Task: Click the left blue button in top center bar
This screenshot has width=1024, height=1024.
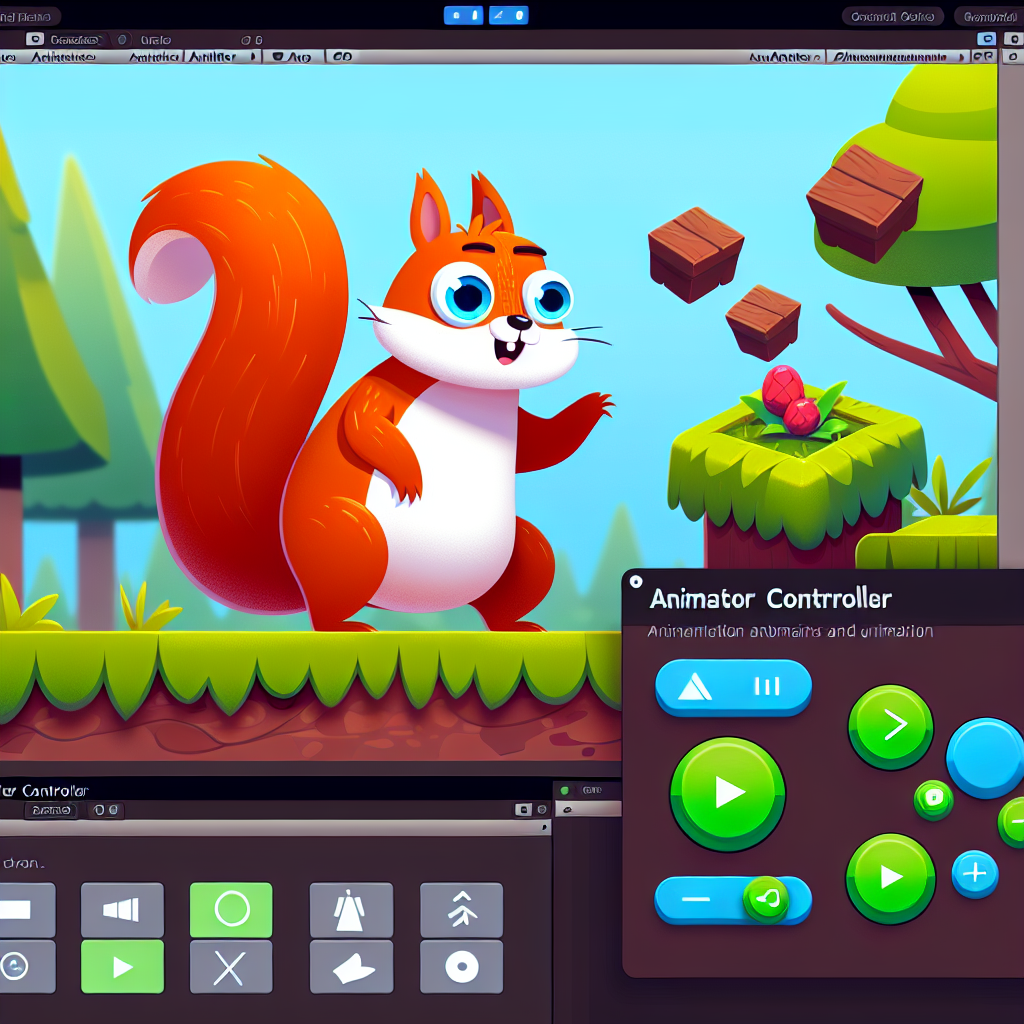Action: coord(456,15)
